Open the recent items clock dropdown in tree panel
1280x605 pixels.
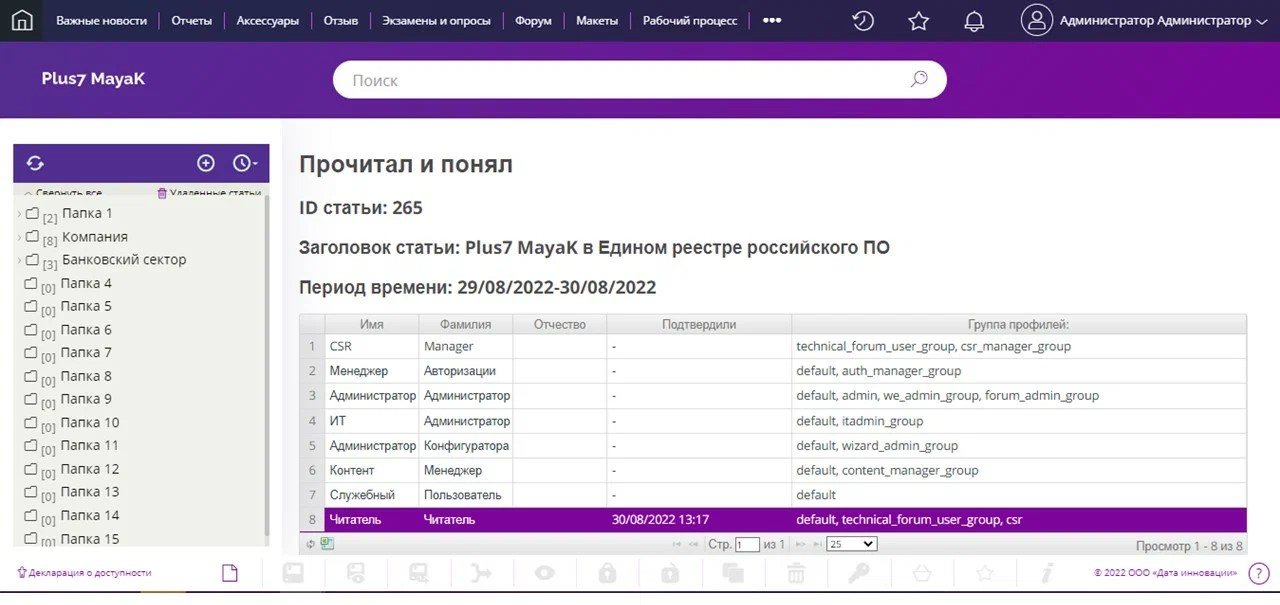[x=244, y=163]
